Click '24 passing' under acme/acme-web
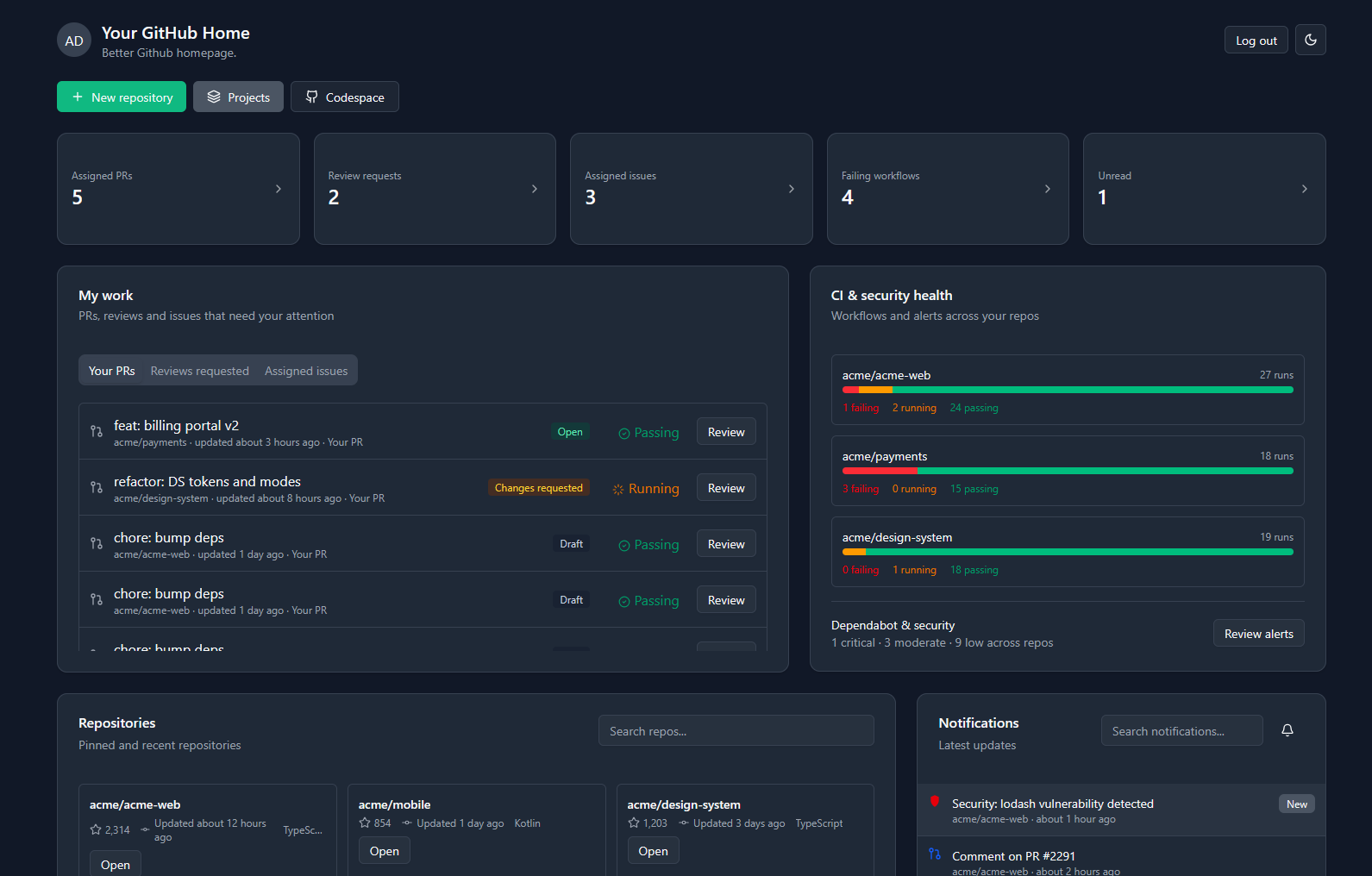The width and height of the screenshot is (1372, 876). click(974, 408)
